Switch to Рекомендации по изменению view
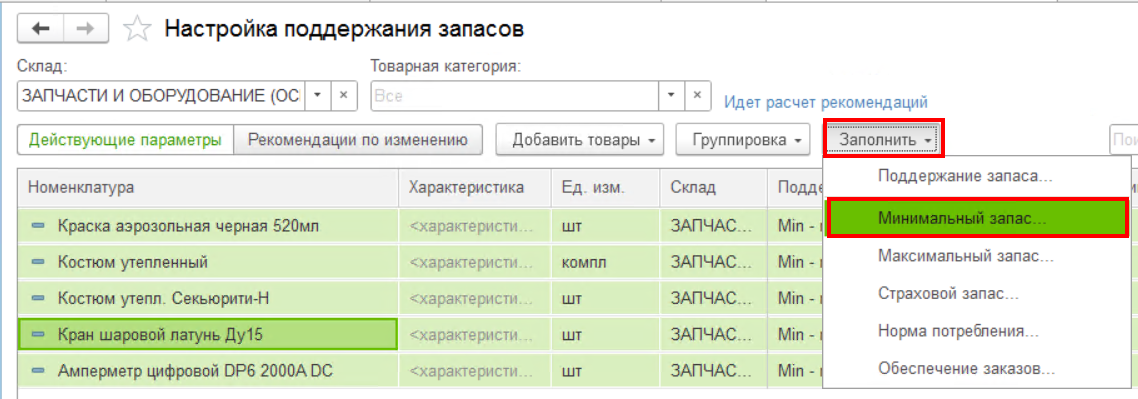The image size is (1138, 399). tap(358, 140)
